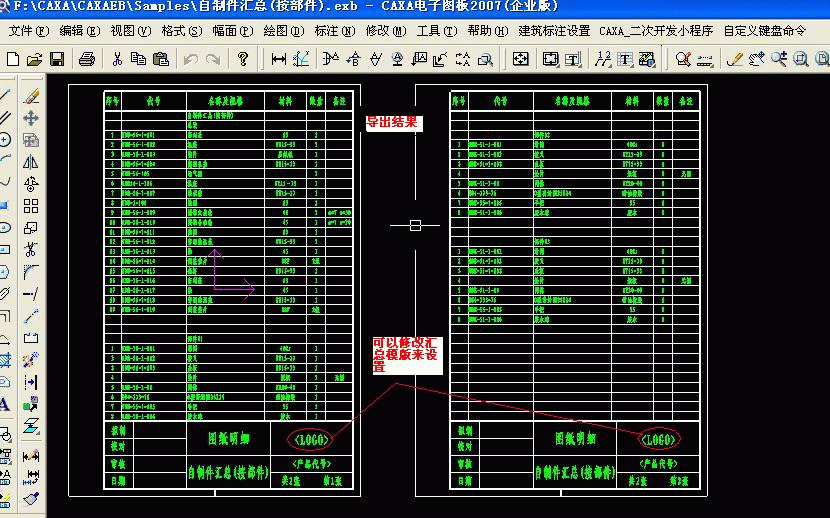The width and height of the screenshot is (830, 518).
Task: Save the drawing with the floppy disk icon
Action: [57, 59]
